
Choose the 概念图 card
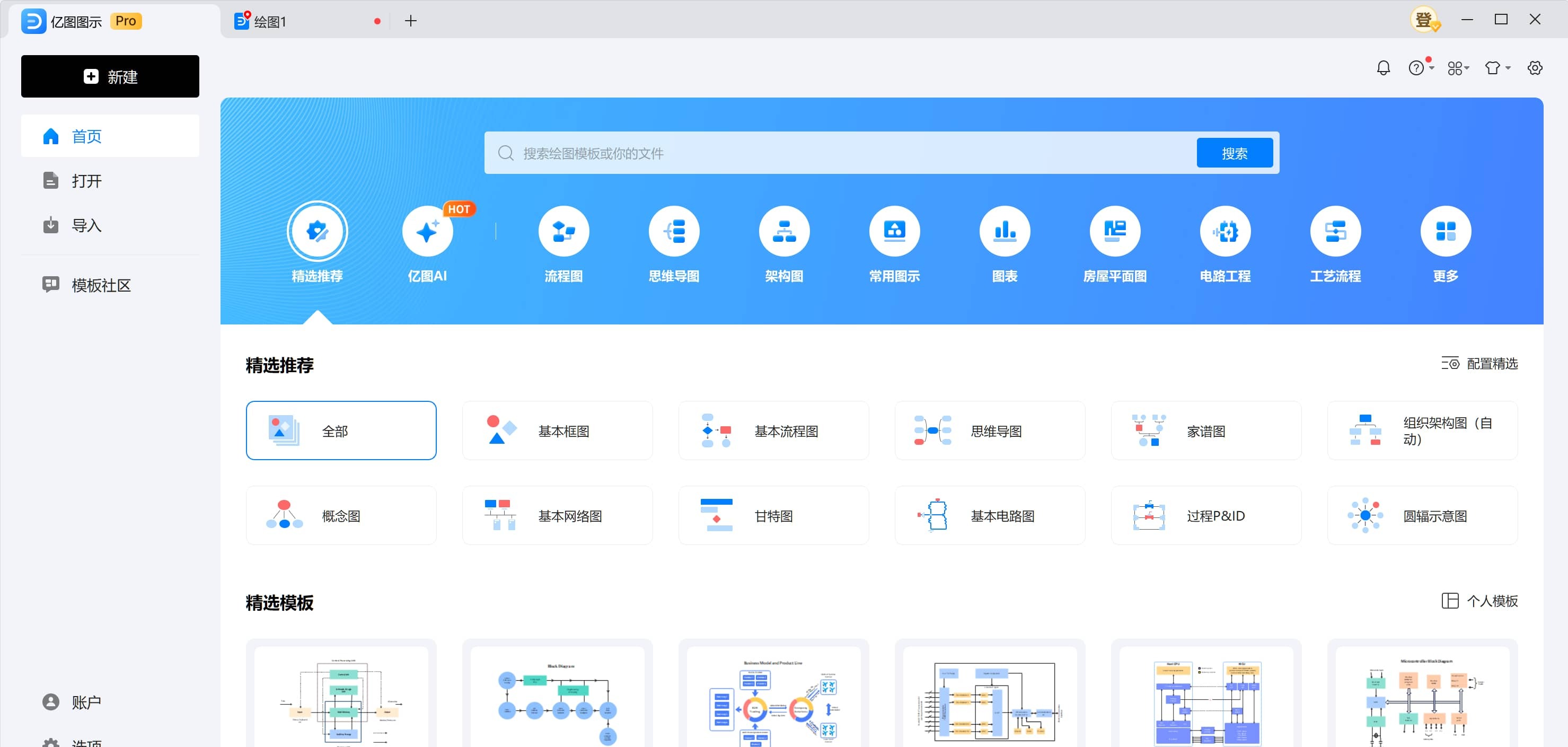pos(341,515)
